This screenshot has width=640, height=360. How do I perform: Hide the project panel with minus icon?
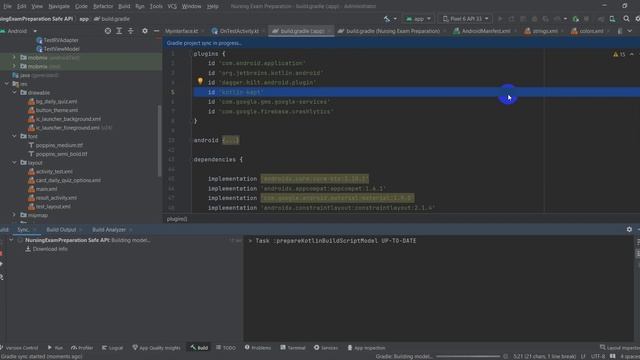point(156,31)
